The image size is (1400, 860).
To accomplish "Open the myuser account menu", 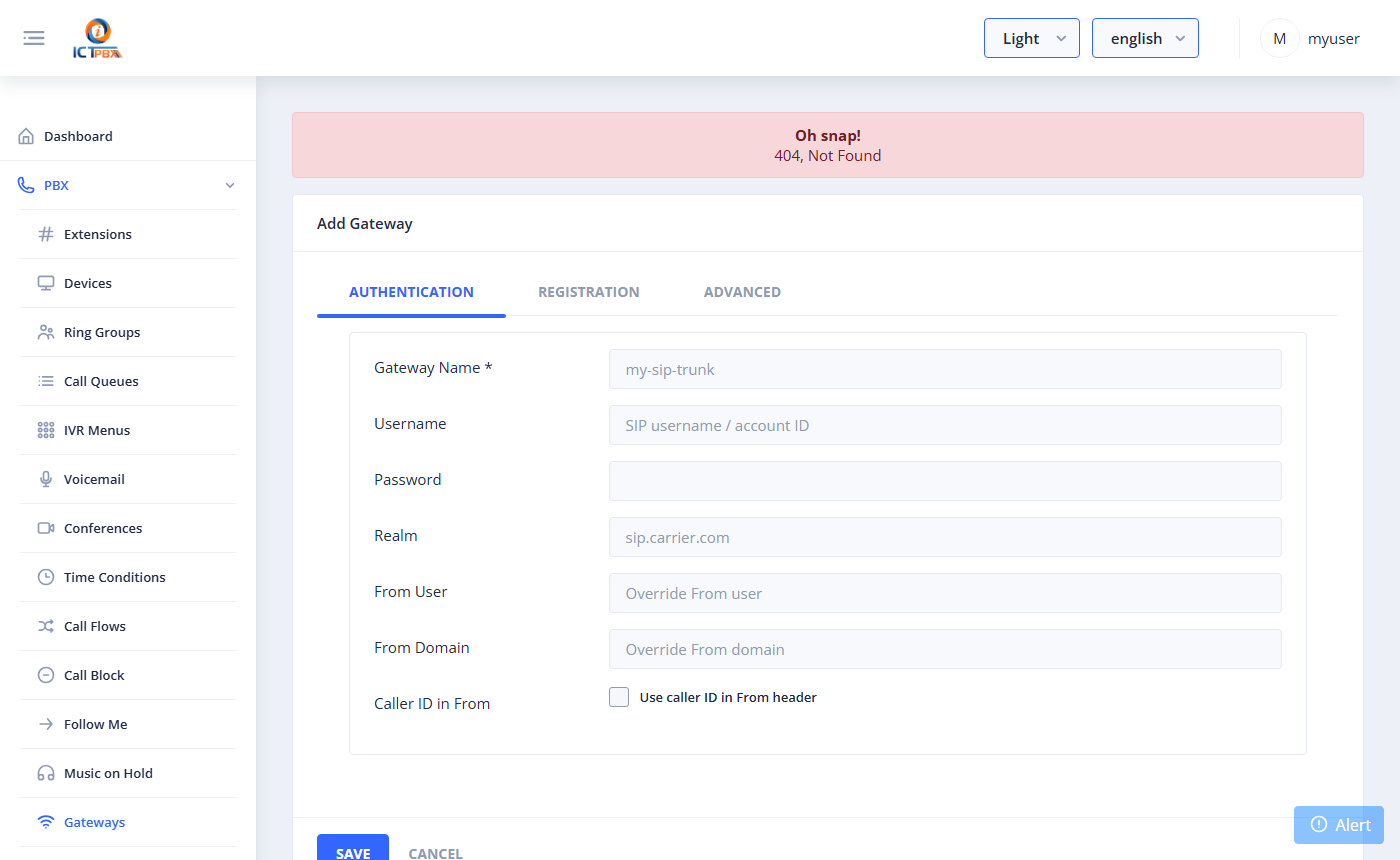I will click(1310, 38).
